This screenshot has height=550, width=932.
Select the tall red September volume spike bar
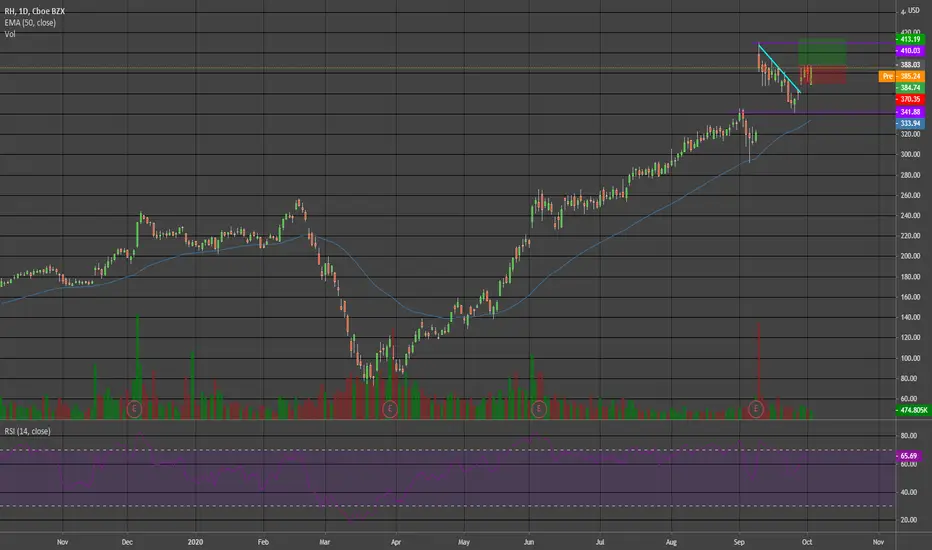pyautogui.click(x=758, y=371)
